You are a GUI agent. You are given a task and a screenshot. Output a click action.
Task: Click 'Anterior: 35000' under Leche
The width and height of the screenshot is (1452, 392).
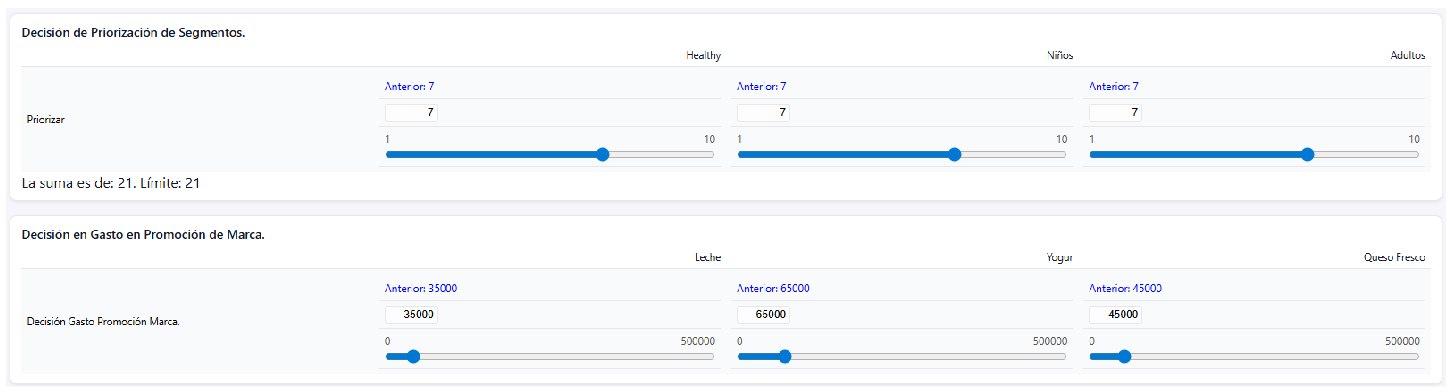(x=421, y=288)
